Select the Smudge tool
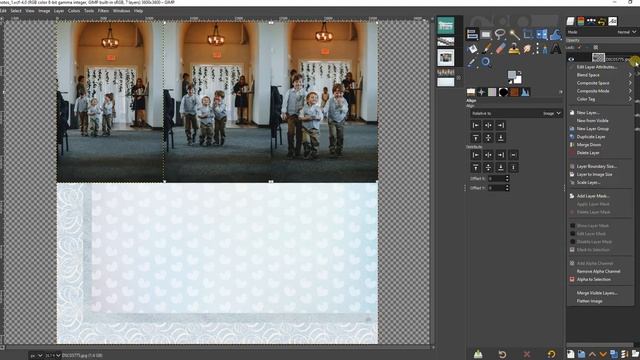 528,49
